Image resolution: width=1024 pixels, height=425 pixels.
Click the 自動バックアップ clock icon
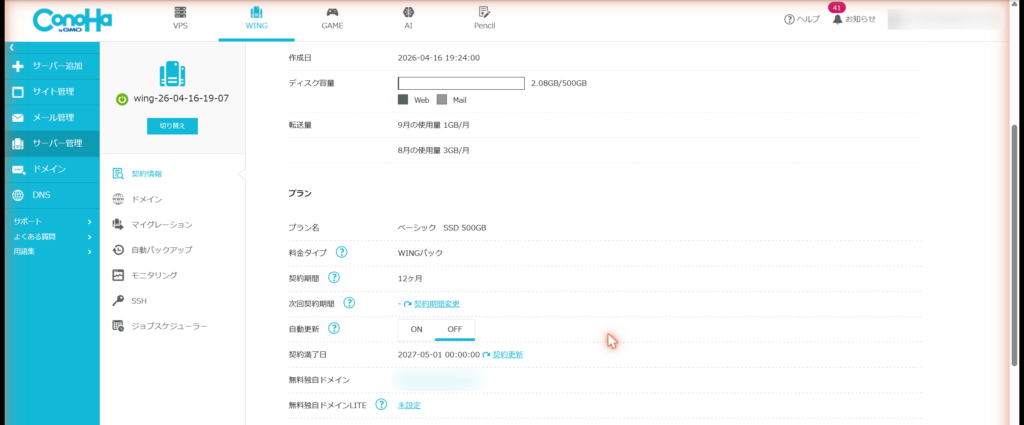tap(118, 250)
